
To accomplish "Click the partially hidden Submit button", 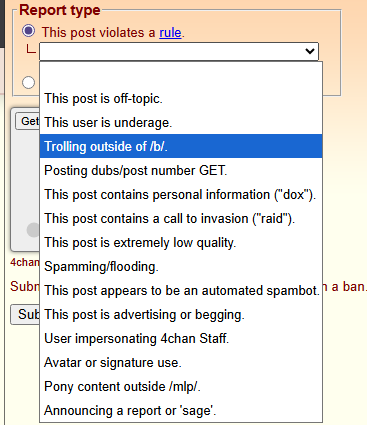I will [x=25, y=314].
